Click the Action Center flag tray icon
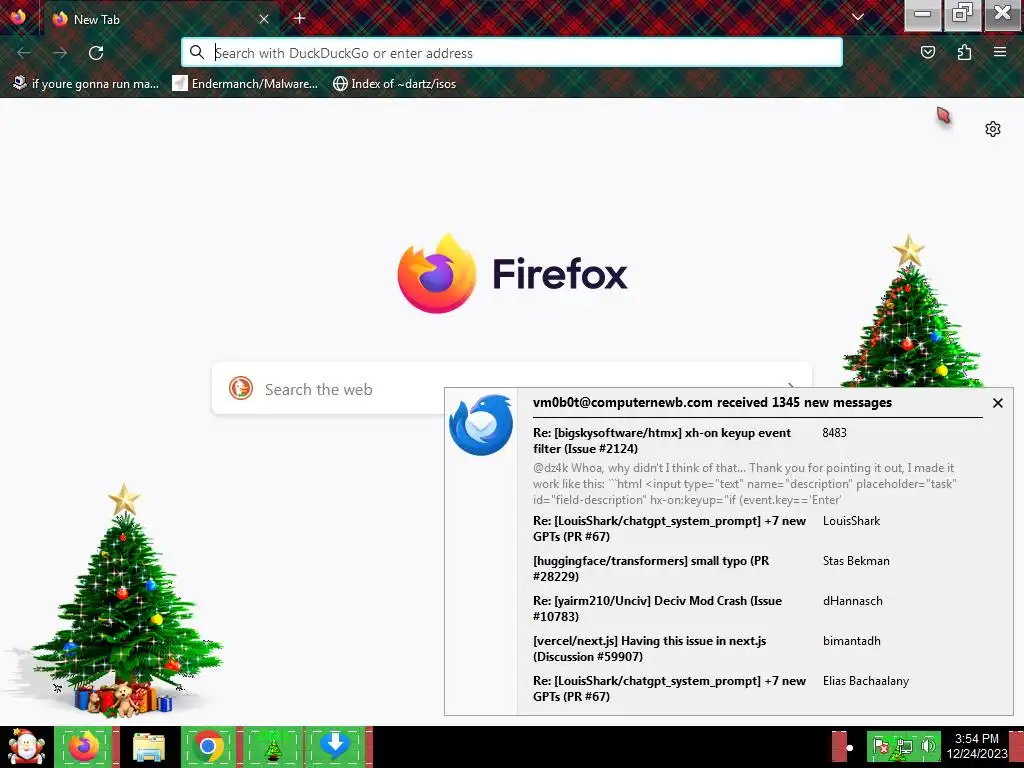This screenshot has height=768, width=1024. pos(881,746)
